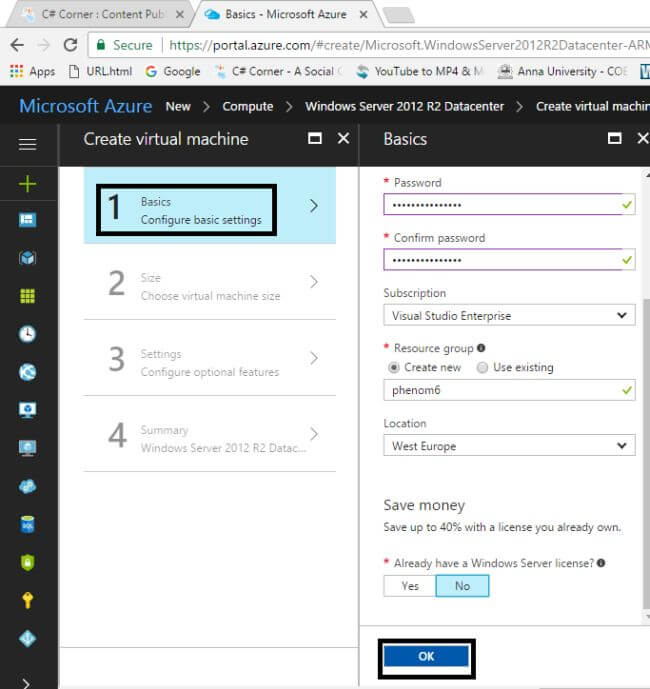The width and height of the screenshot is (650, 689).
Task: Open step 2 Size
Action: point(210,282)
